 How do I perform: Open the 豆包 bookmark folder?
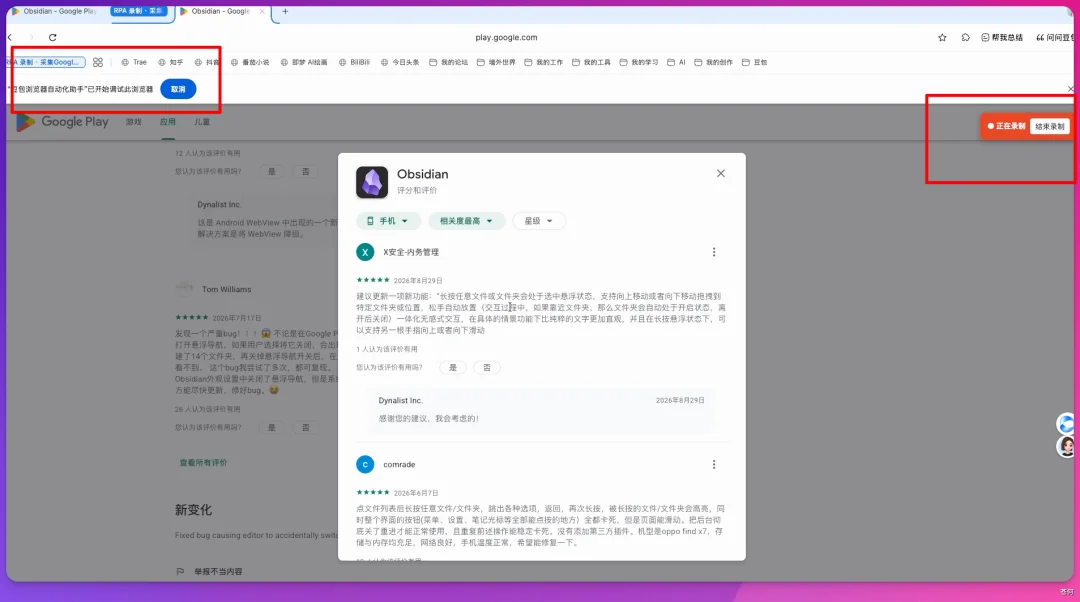[x=754, y=62]
